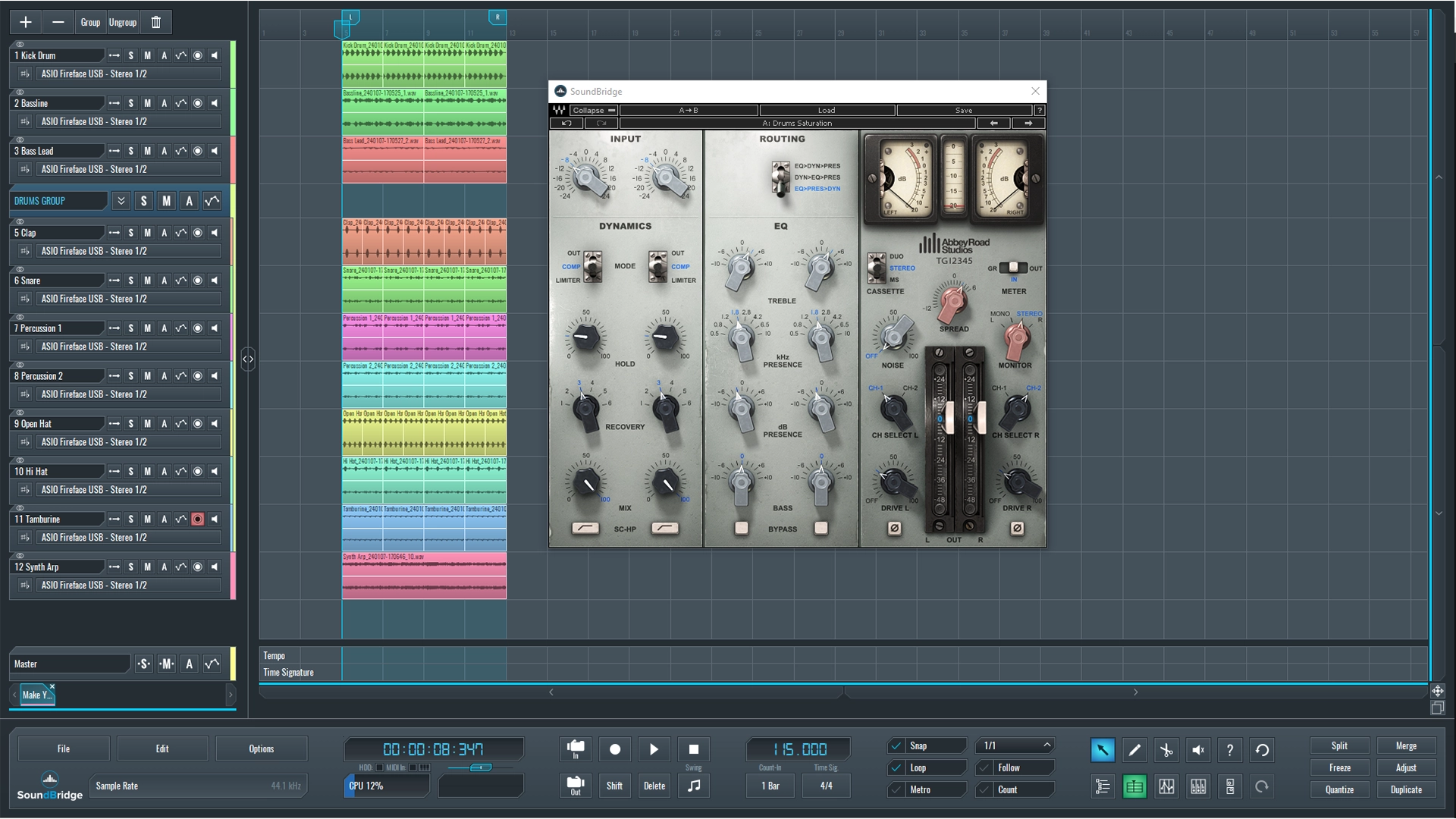Solo the Kick Drum track
The height and width of the screenshot is (819, 1456).
click(x=131, y=55)
